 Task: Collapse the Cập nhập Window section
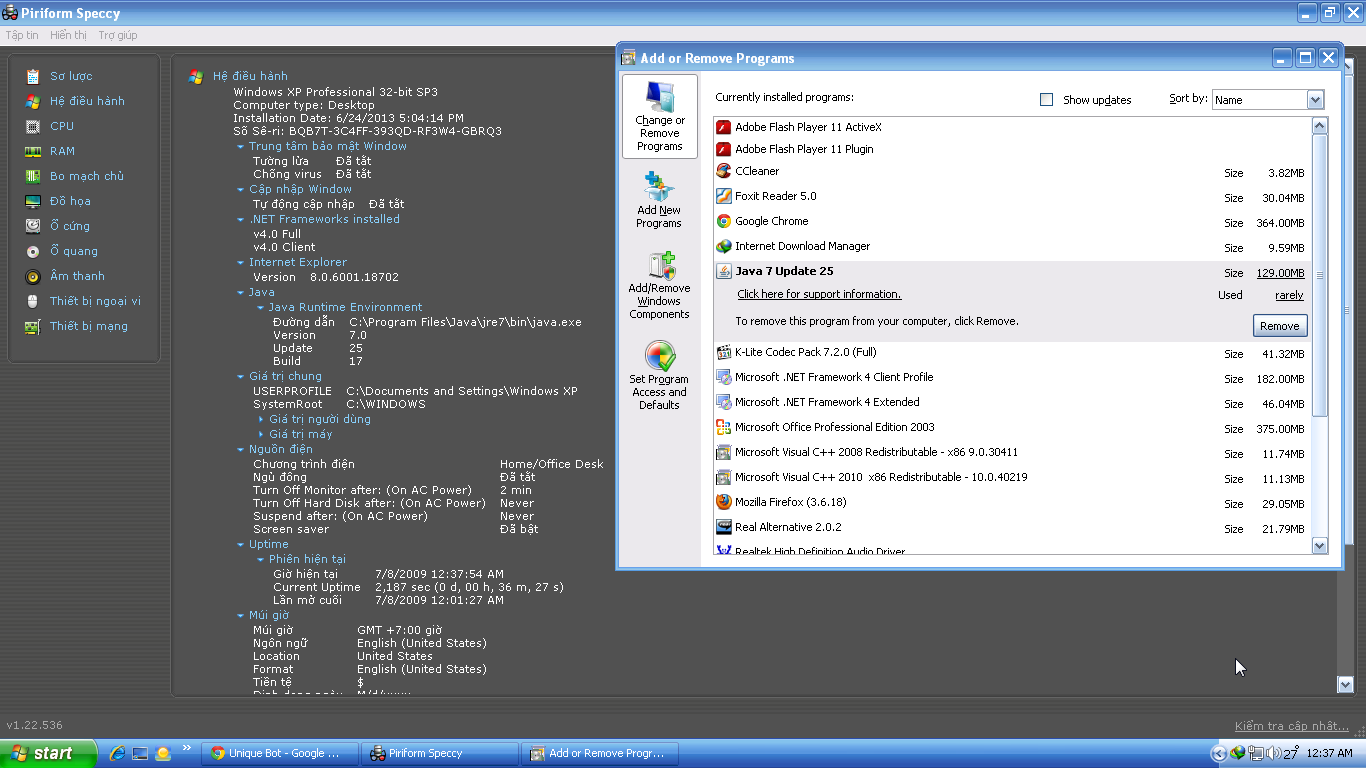[x=240, y=190]
